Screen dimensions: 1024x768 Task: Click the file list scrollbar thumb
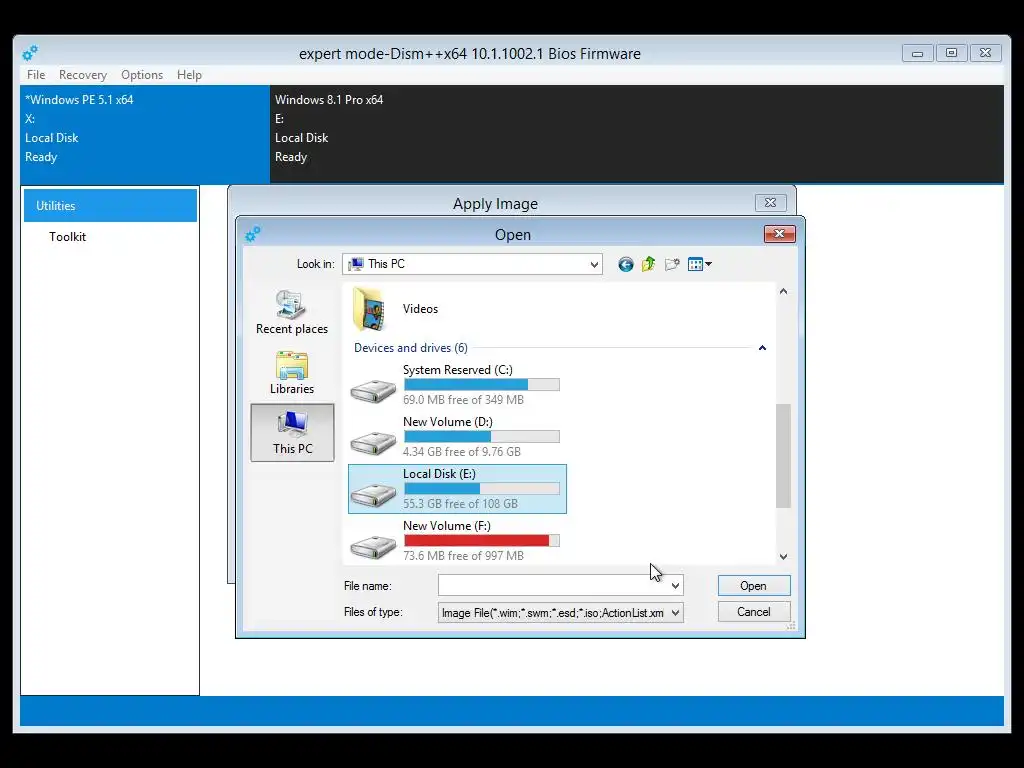tap(784, 456)
